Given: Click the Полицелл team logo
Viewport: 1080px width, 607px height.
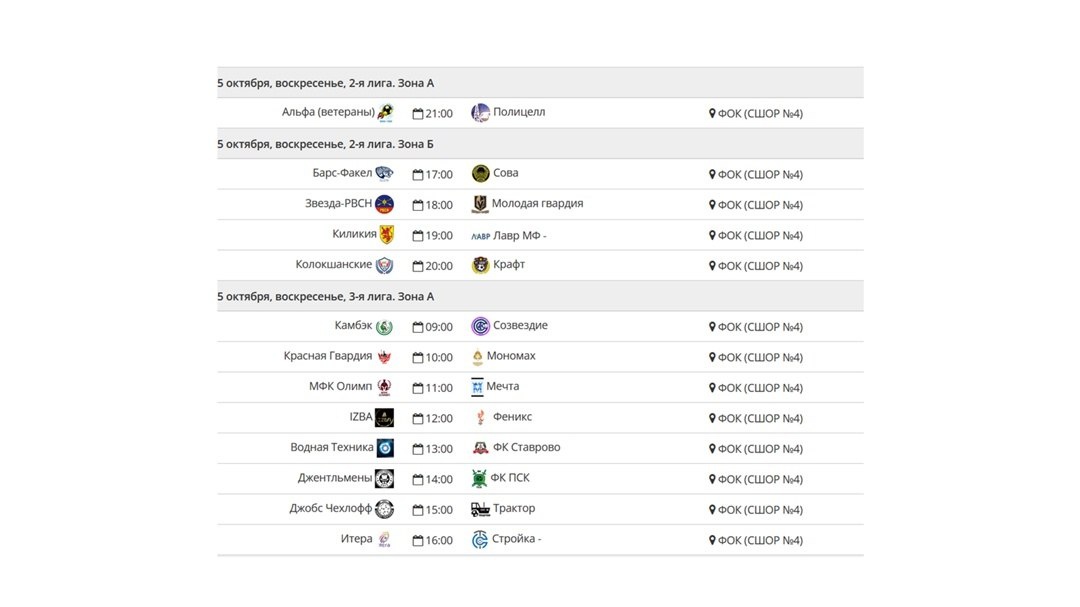Looking at the screenshot, I should click(480, 113).
